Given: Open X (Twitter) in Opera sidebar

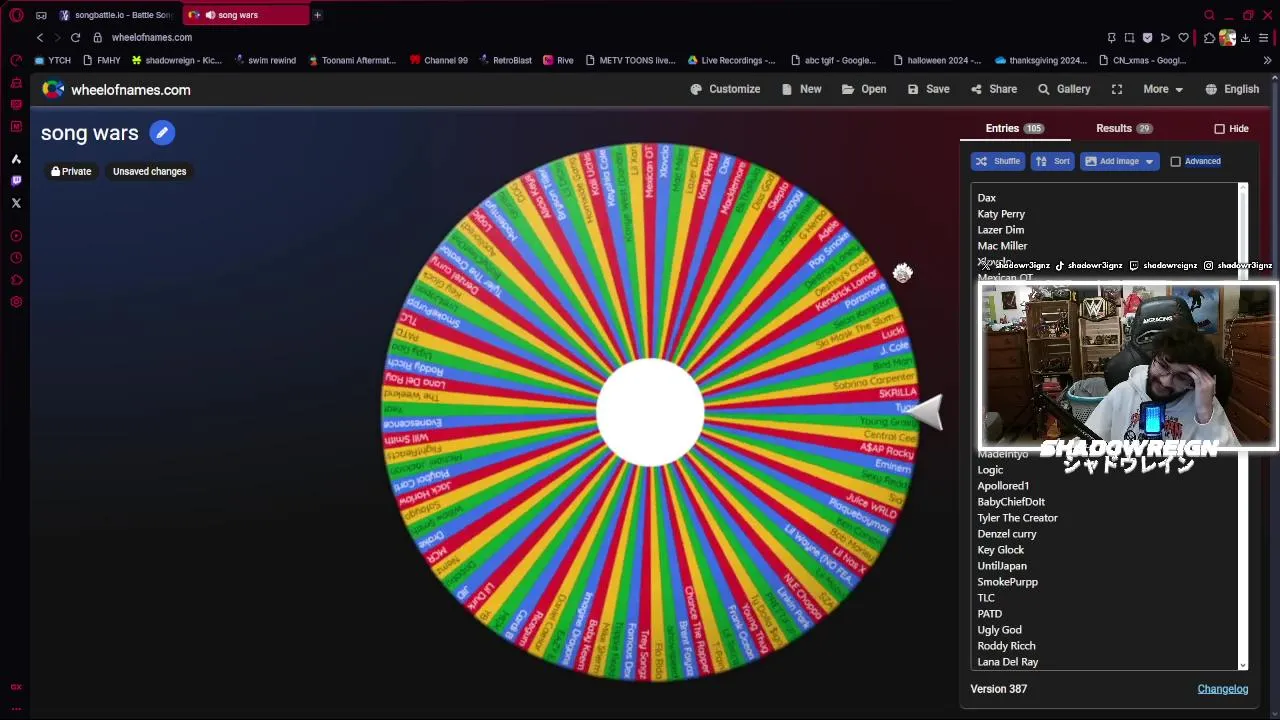Looking at the screenshot, I should click(16, 203).
